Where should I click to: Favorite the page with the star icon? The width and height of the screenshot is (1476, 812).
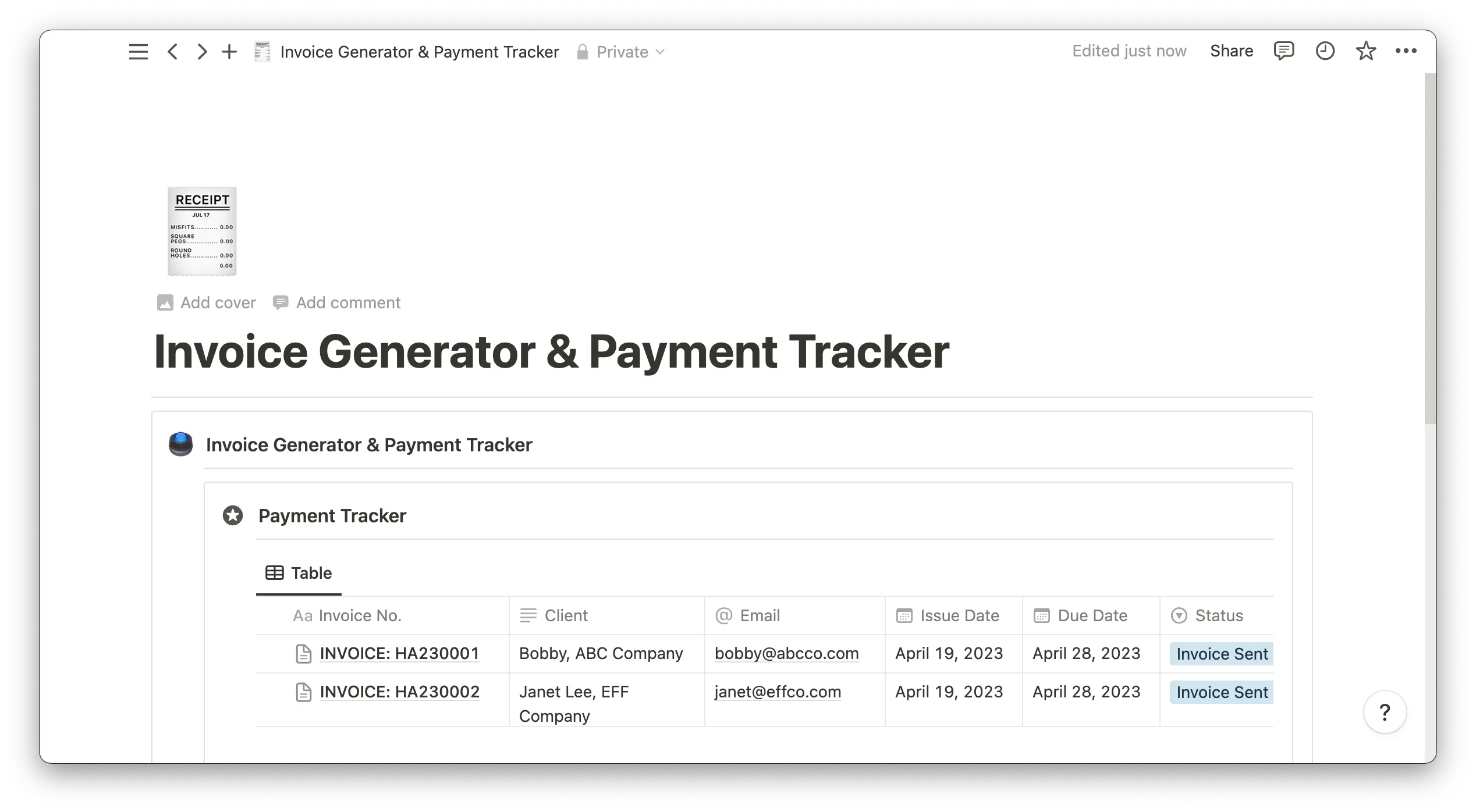[x=1365, y=51]
